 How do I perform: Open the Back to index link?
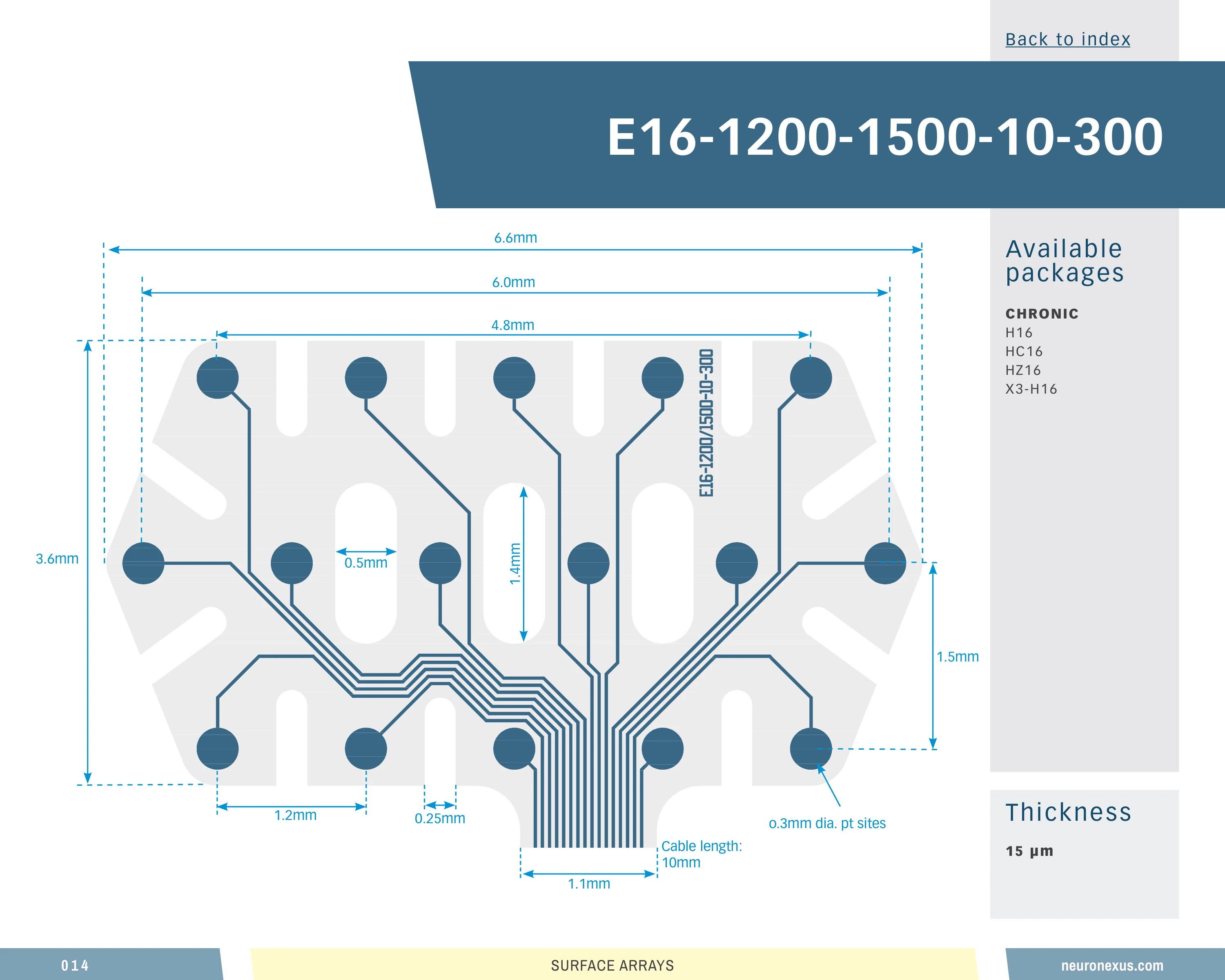point(1068,39)
